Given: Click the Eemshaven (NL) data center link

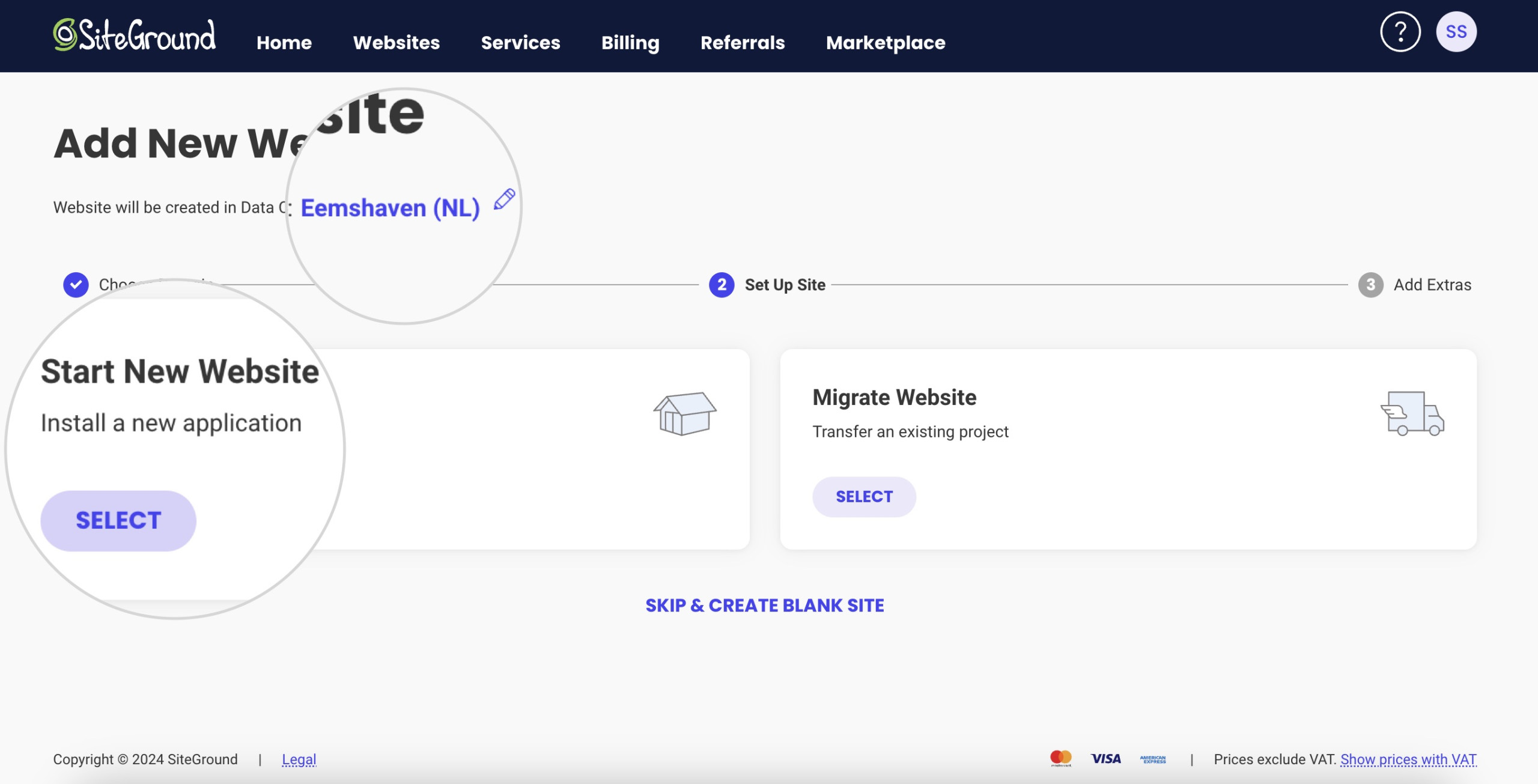Looking at the screenshot, I should point(390,208).
